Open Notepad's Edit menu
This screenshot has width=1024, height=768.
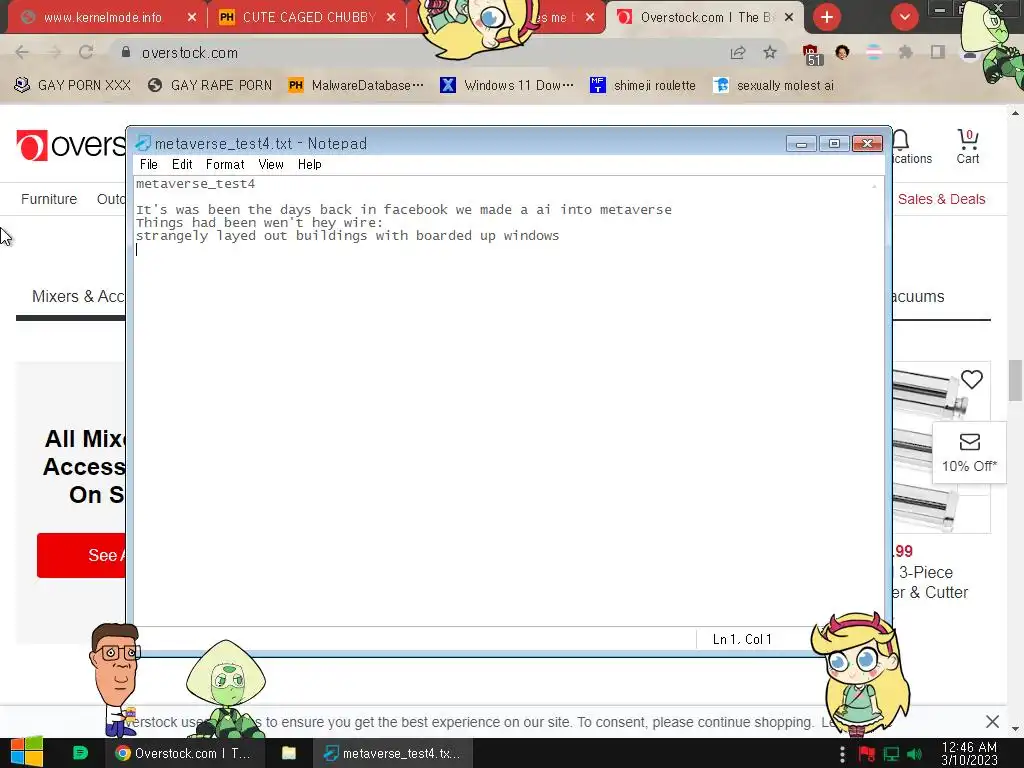182,165
